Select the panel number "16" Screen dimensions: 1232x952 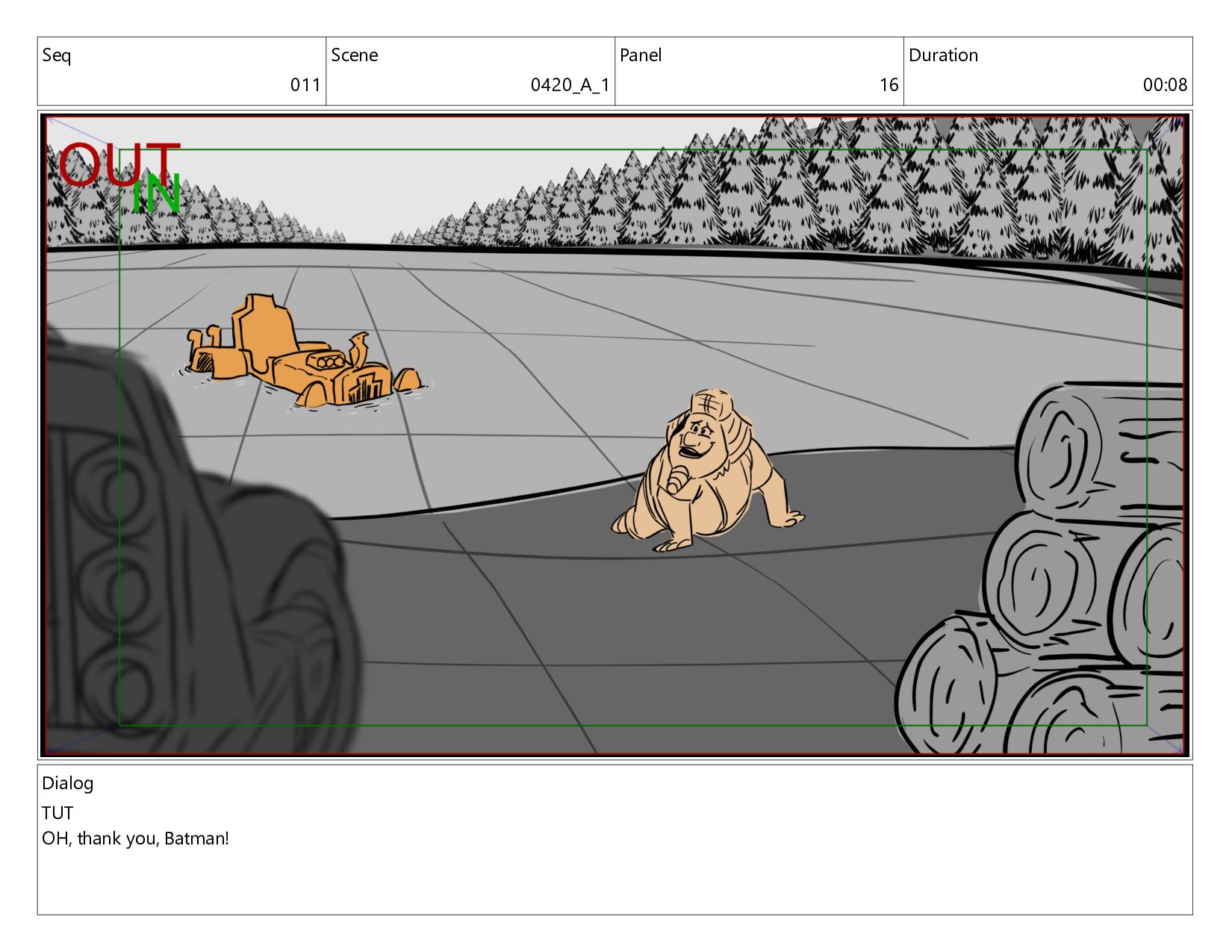pyautogui.click(x=889, y=85)
